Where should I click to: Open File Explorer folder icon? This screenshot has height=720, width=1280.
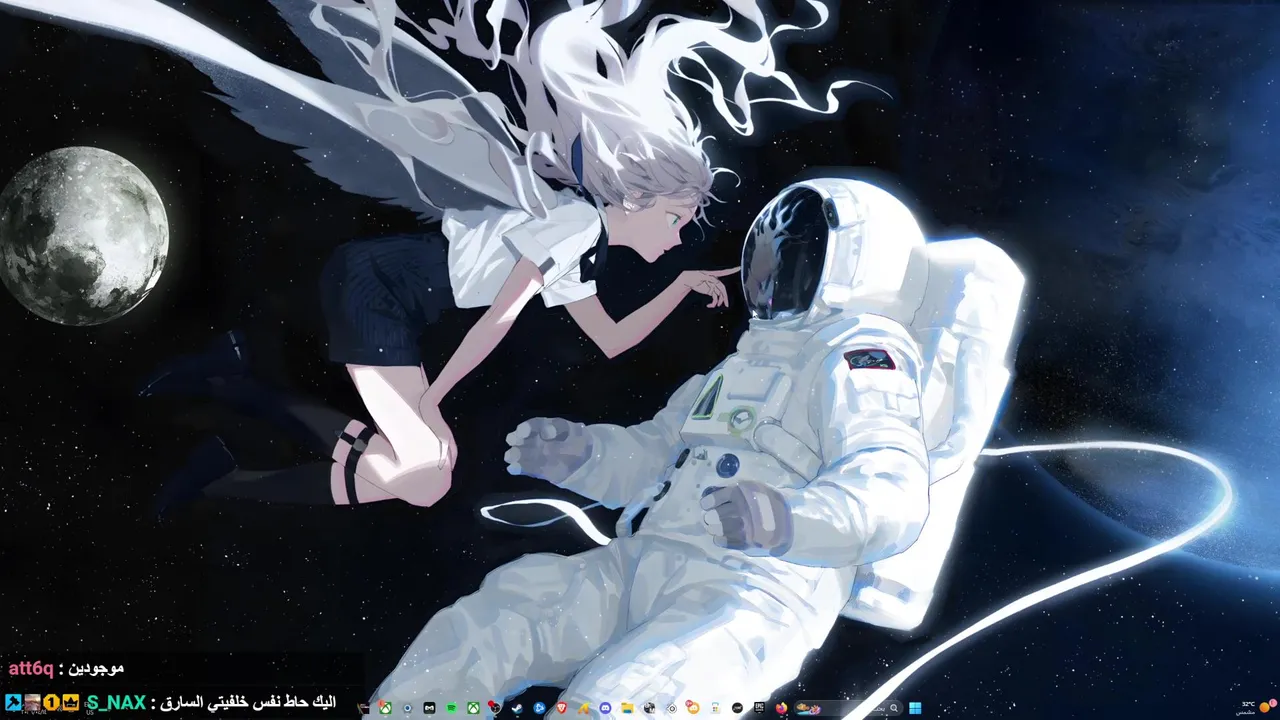pos(628,708)
